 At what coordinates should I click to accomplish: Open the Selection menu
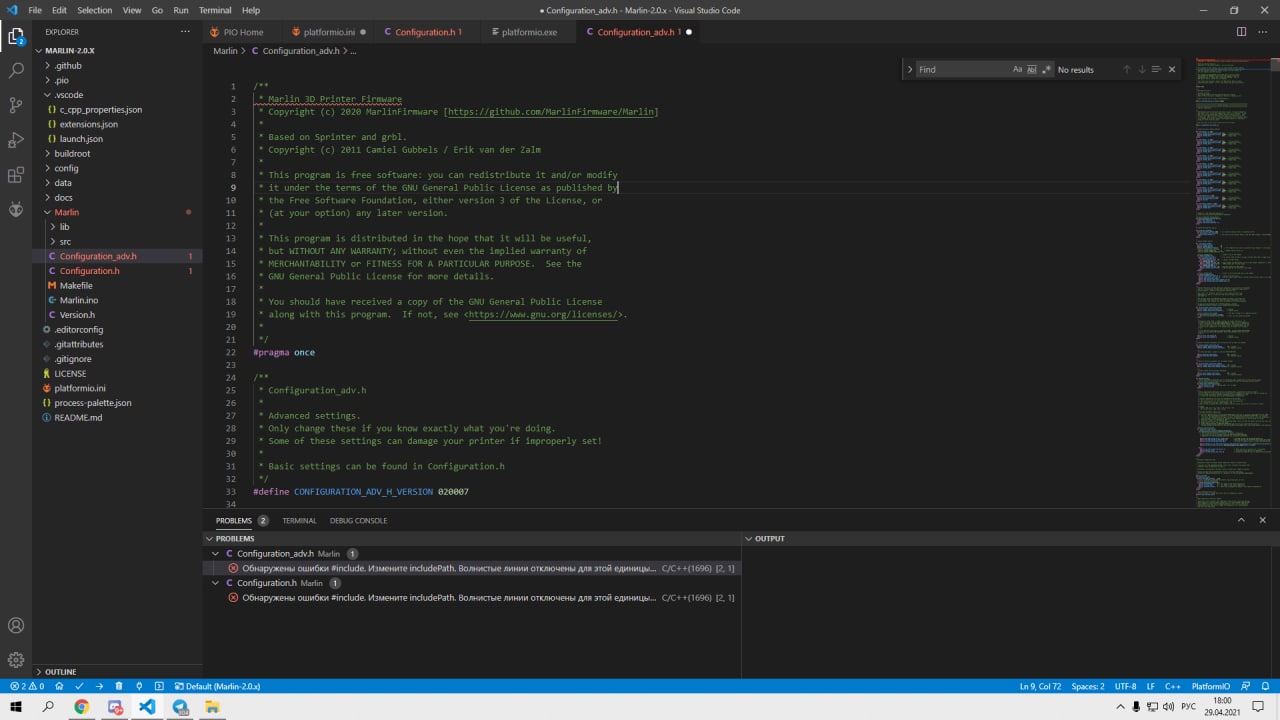pos(95,10)
